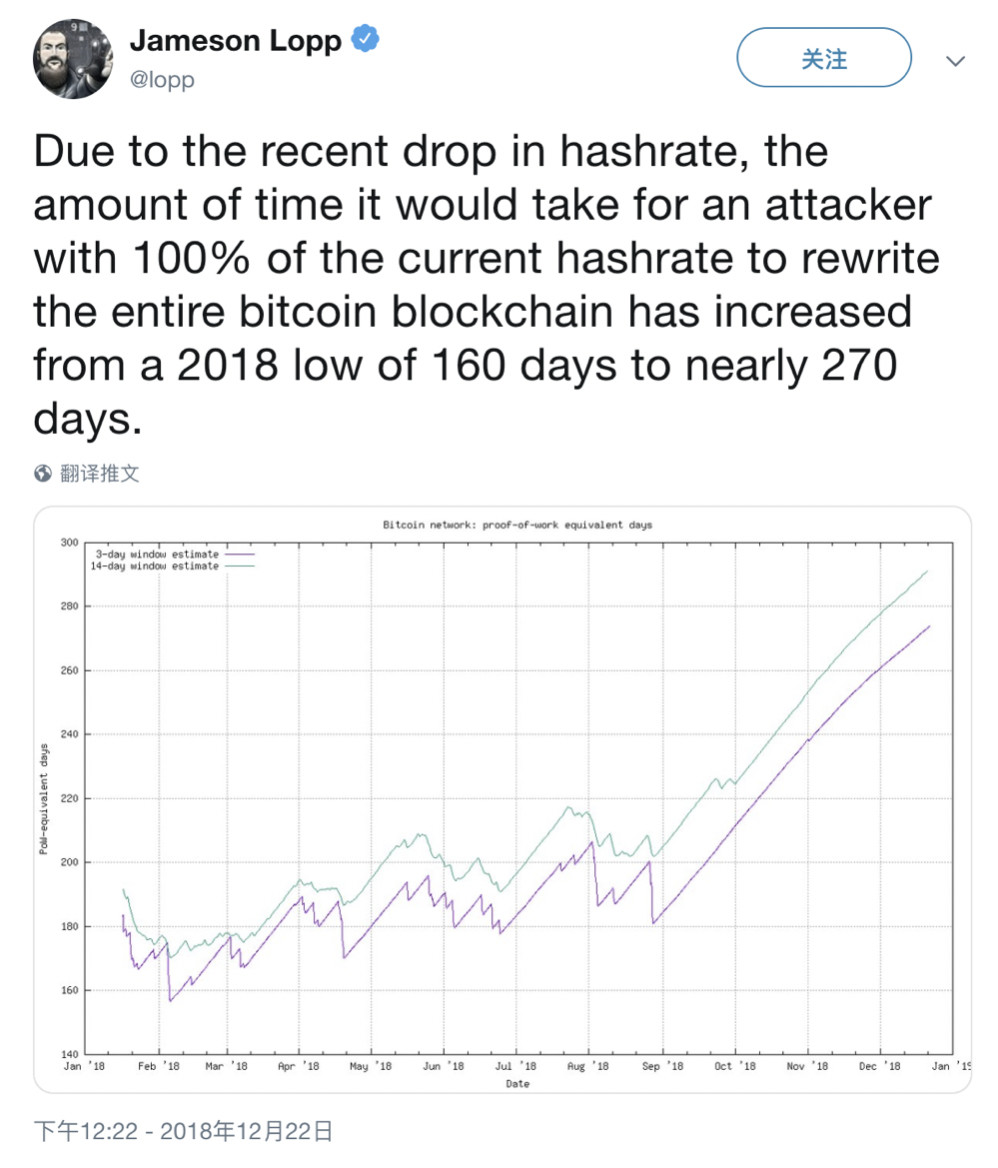This screenshot has height=1168, width=998.
Task: Click the globe icon beside 翻译推文
Action: [43, 473]
